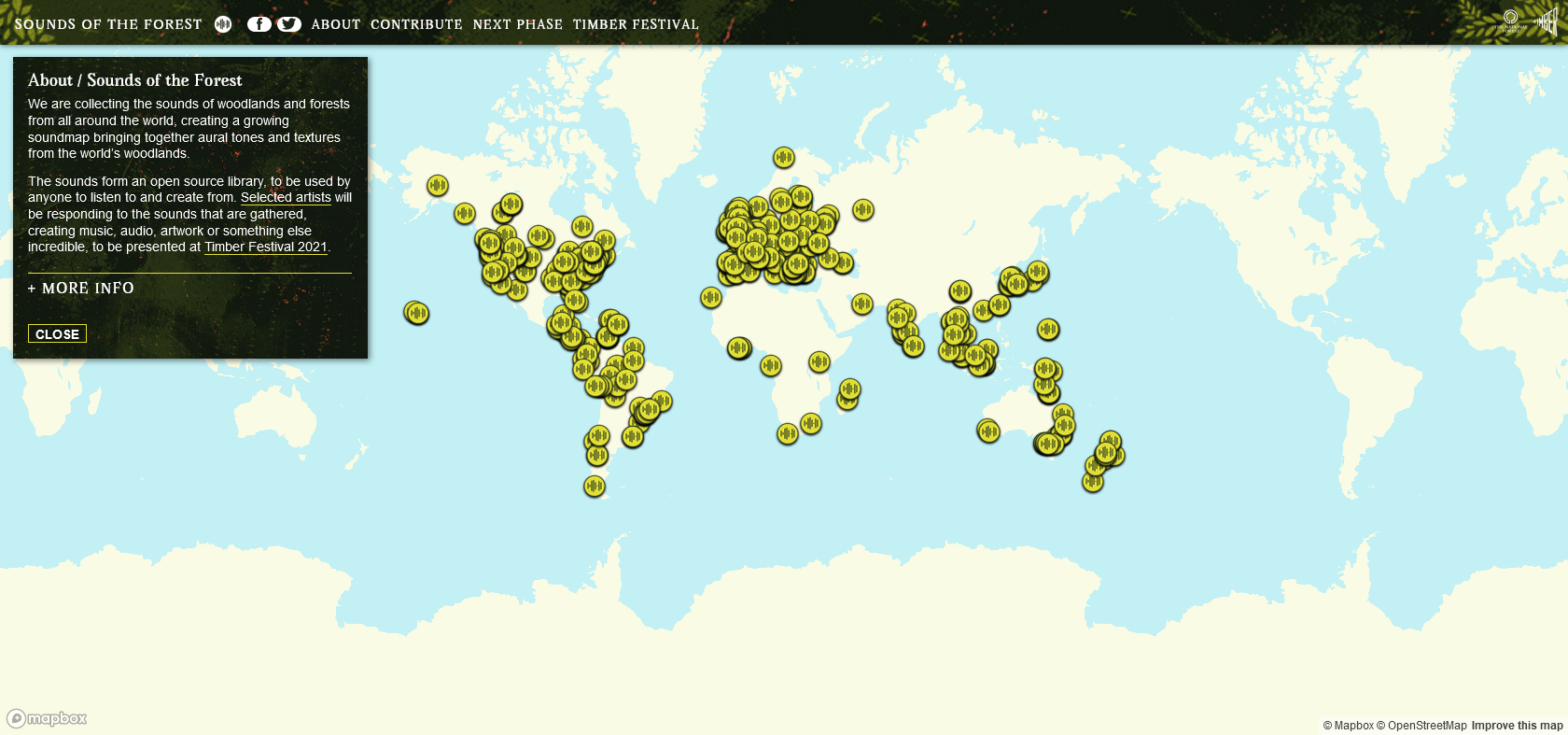The height and width of the screenshot is (735, 1568).
Task: Open the Facebook page icon
Action: [259, 24]
